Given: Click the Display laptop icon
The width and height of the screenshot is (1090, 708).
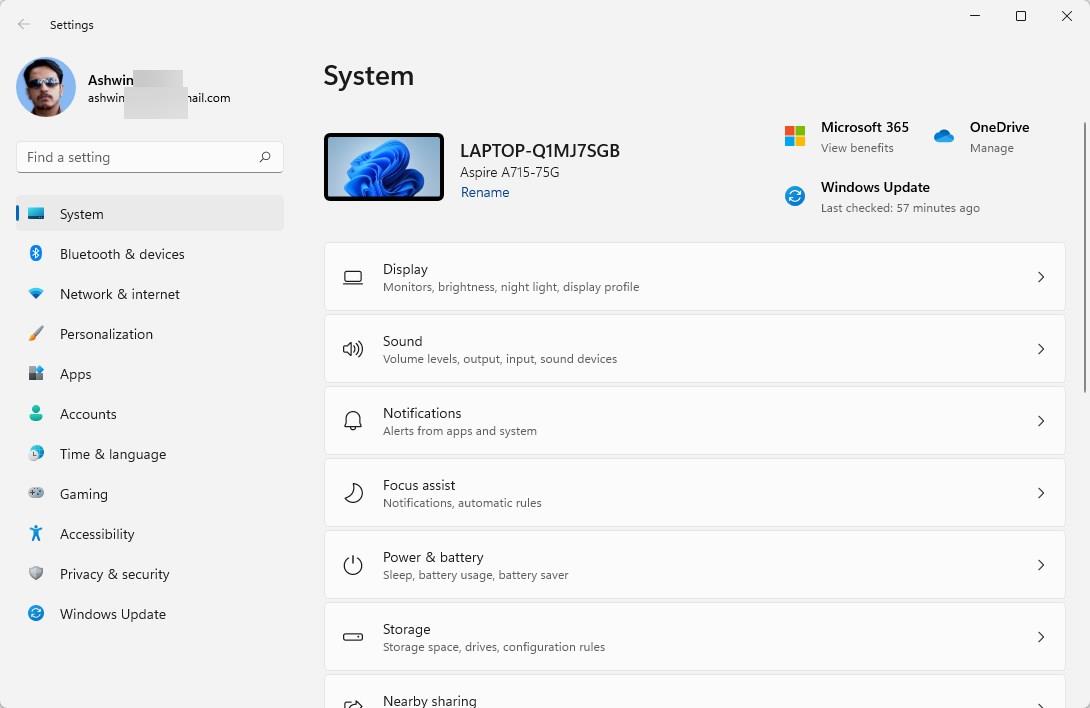Looking at the screenshot, I should point(353,277).
